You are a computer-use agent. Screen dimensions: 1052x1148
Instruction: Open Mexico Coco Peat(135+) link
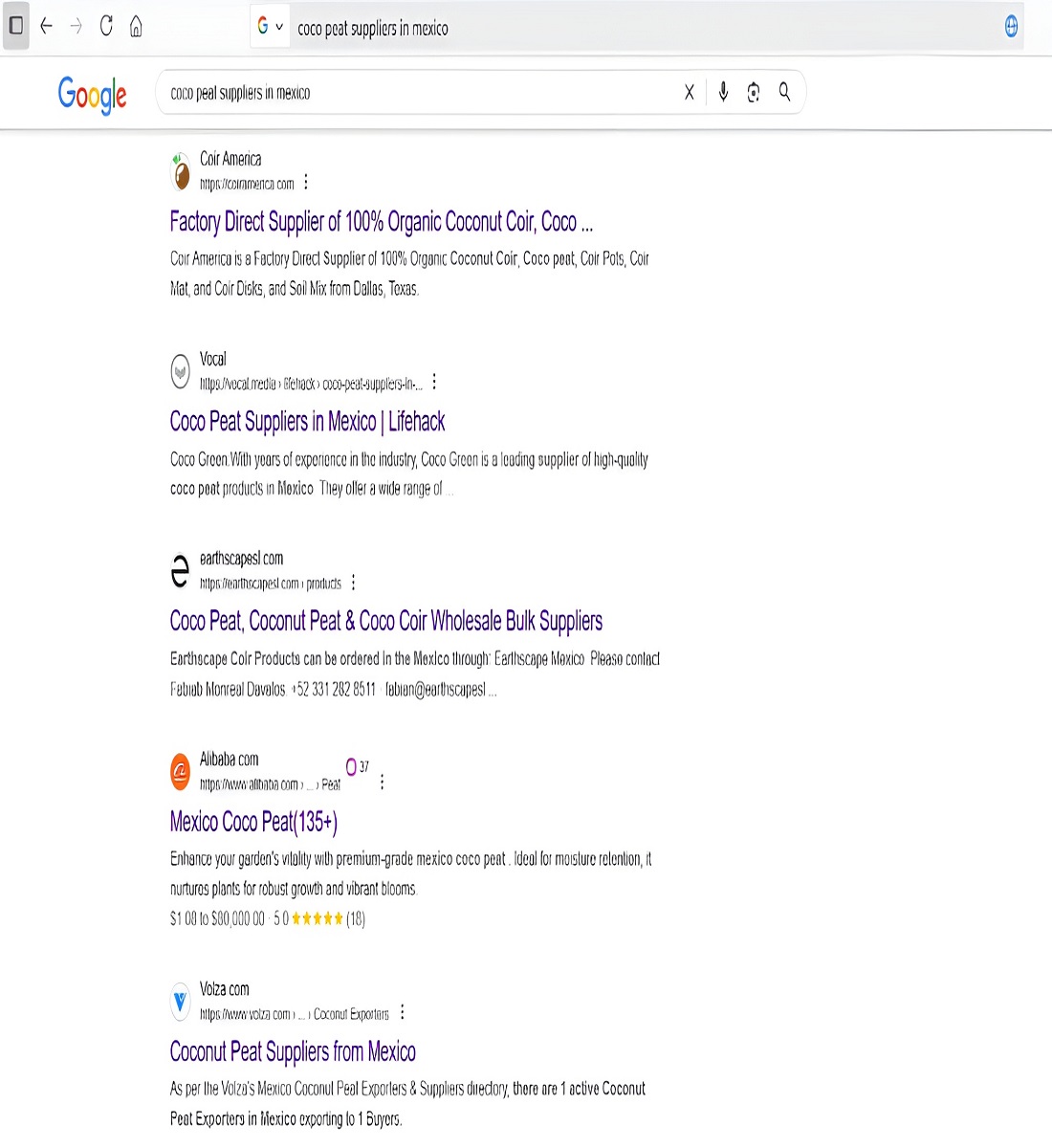pyautogui.click(x=253, y=822)
